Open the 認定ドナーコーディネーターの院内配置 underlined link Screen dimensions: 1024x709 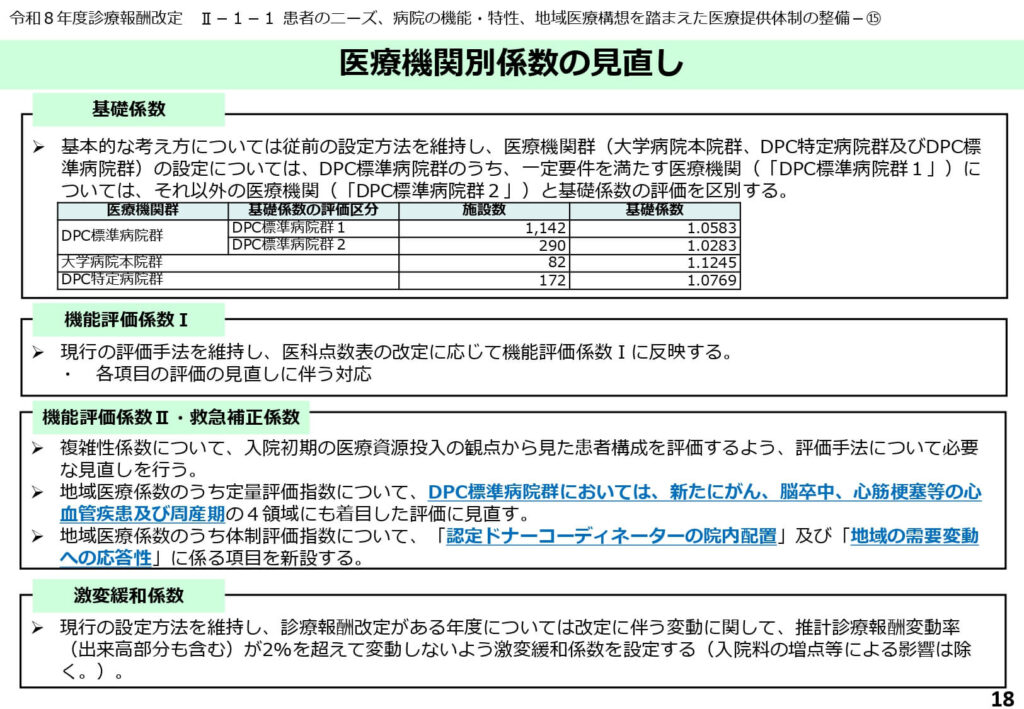click(611, 536)
